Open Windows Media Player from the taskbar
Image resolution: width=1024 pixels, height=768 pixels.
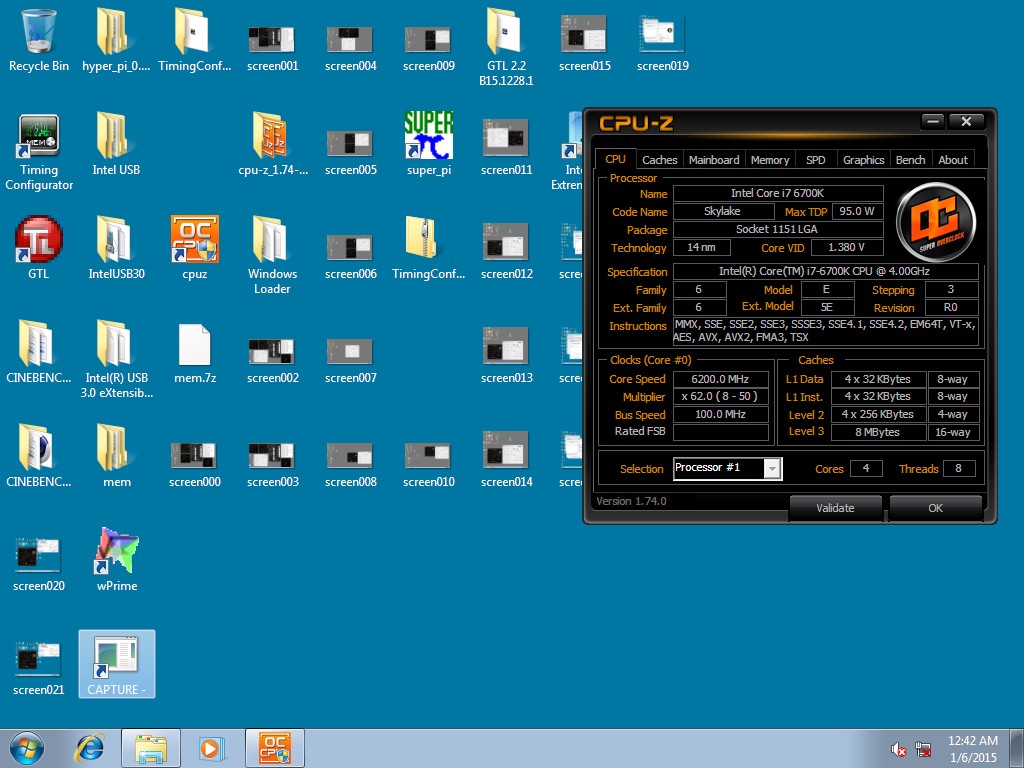click(212, 748)
